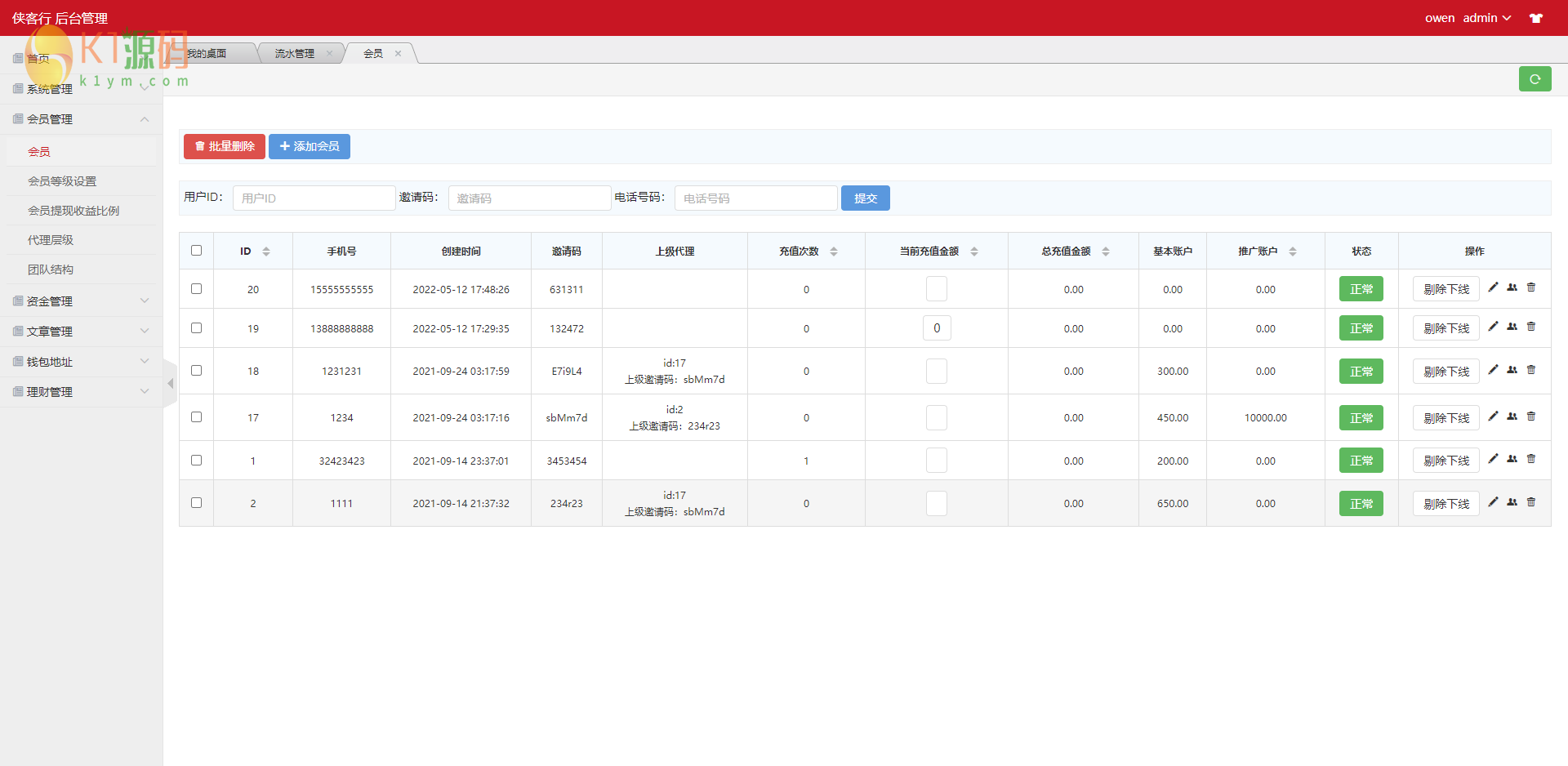
Task: Expand the 资金管理 sidebar menu
Action: [x=80, y=301]
